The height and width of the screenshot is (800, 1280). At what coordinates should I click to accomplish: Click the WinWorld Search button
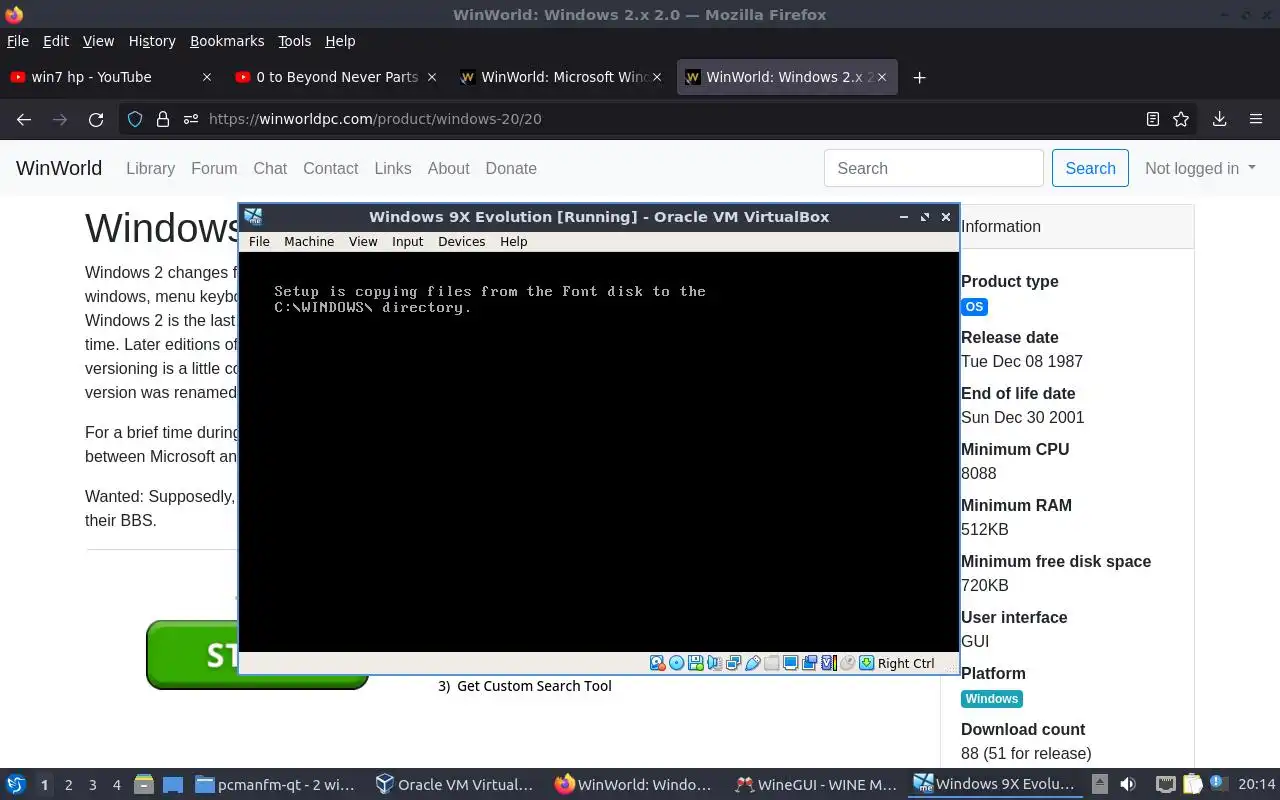click(x=1090, y=168)
